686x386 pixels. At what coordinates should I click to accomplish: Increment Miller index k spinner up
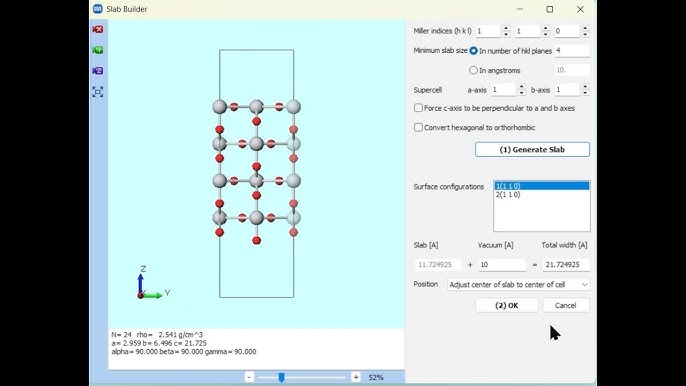tap(546, 28)
